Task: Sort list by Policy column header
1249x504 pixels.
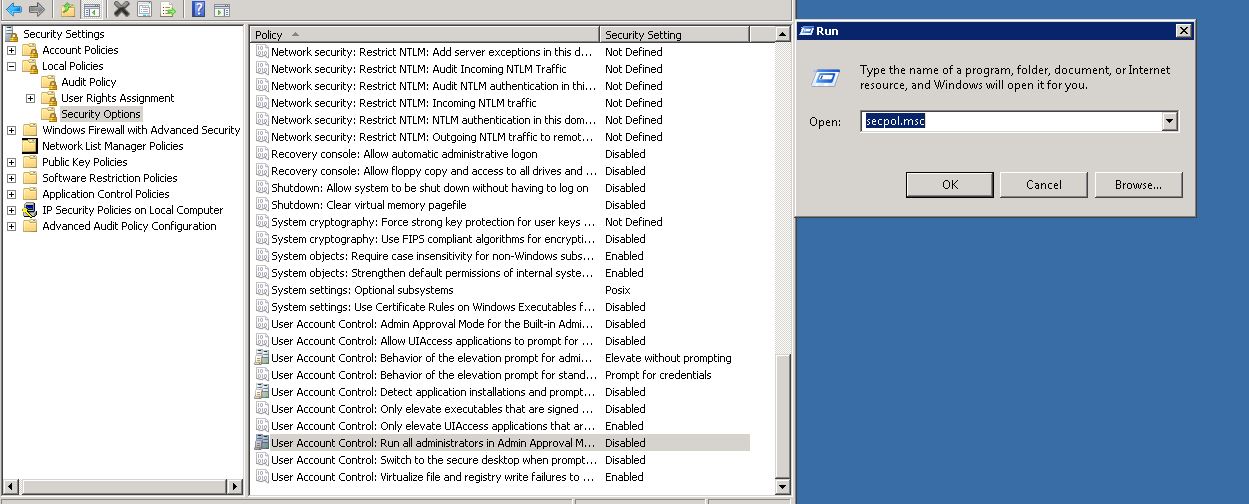Action: pyautogui.click(x=425, y=35)
